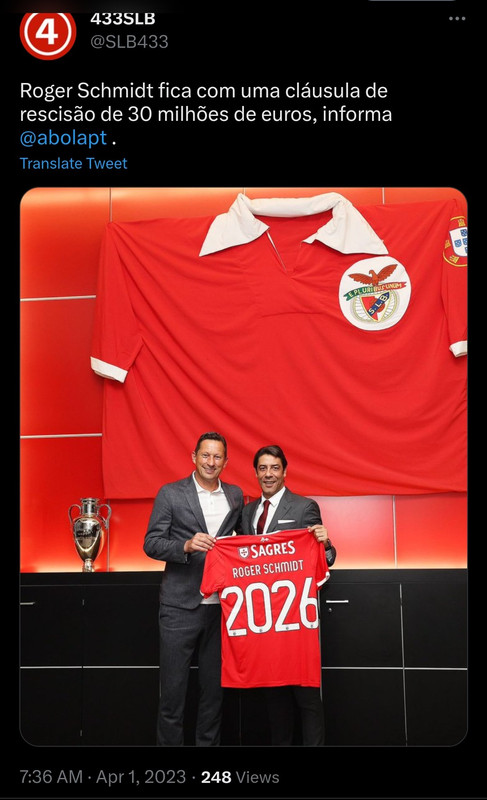
Task: Click the black cabinet below the trophy
Action: click(90, 658)
